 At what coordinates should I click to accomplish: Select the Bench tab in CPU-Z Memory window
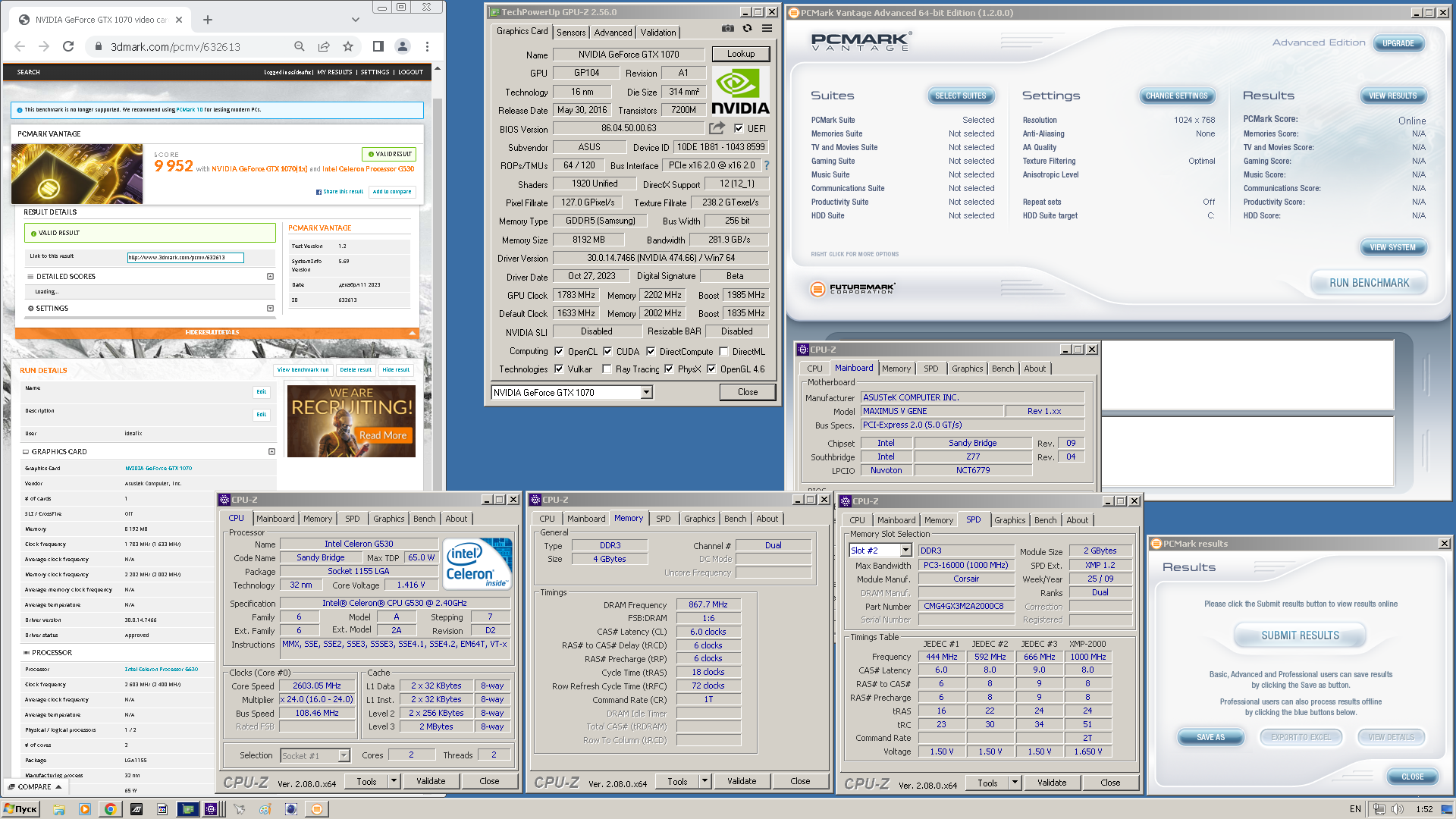coord(735,519)
